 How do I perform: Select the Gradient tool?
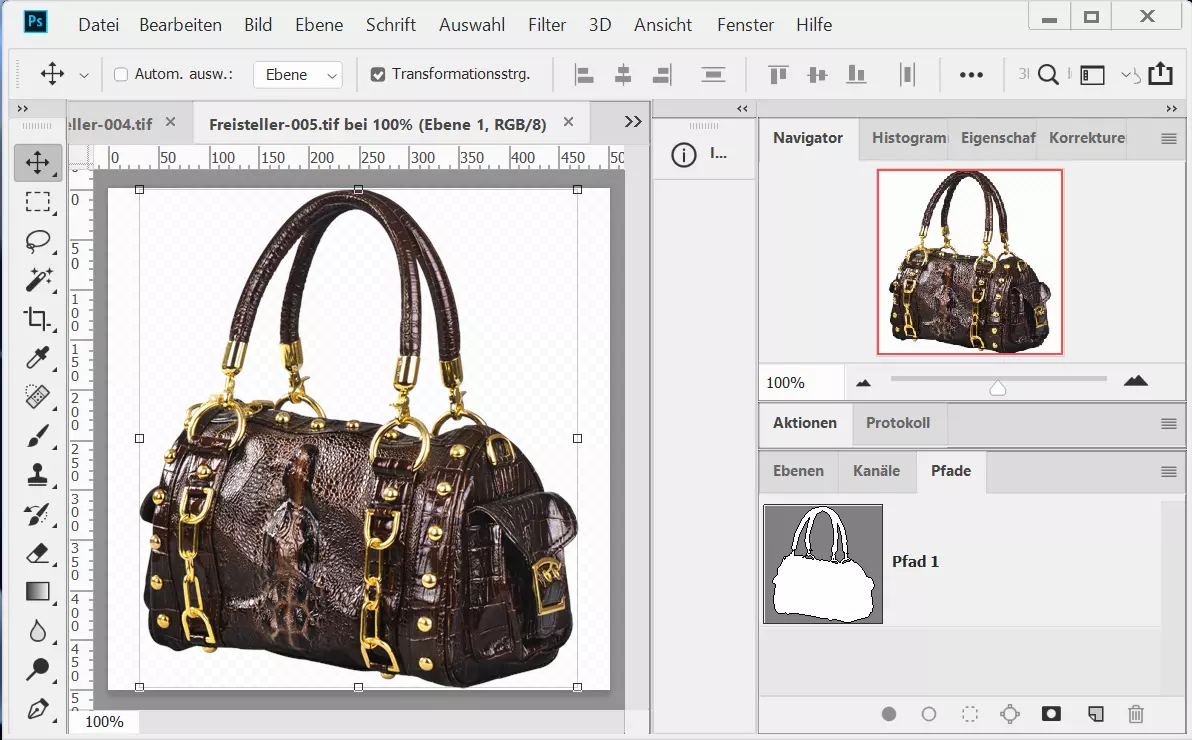[38, 592]
